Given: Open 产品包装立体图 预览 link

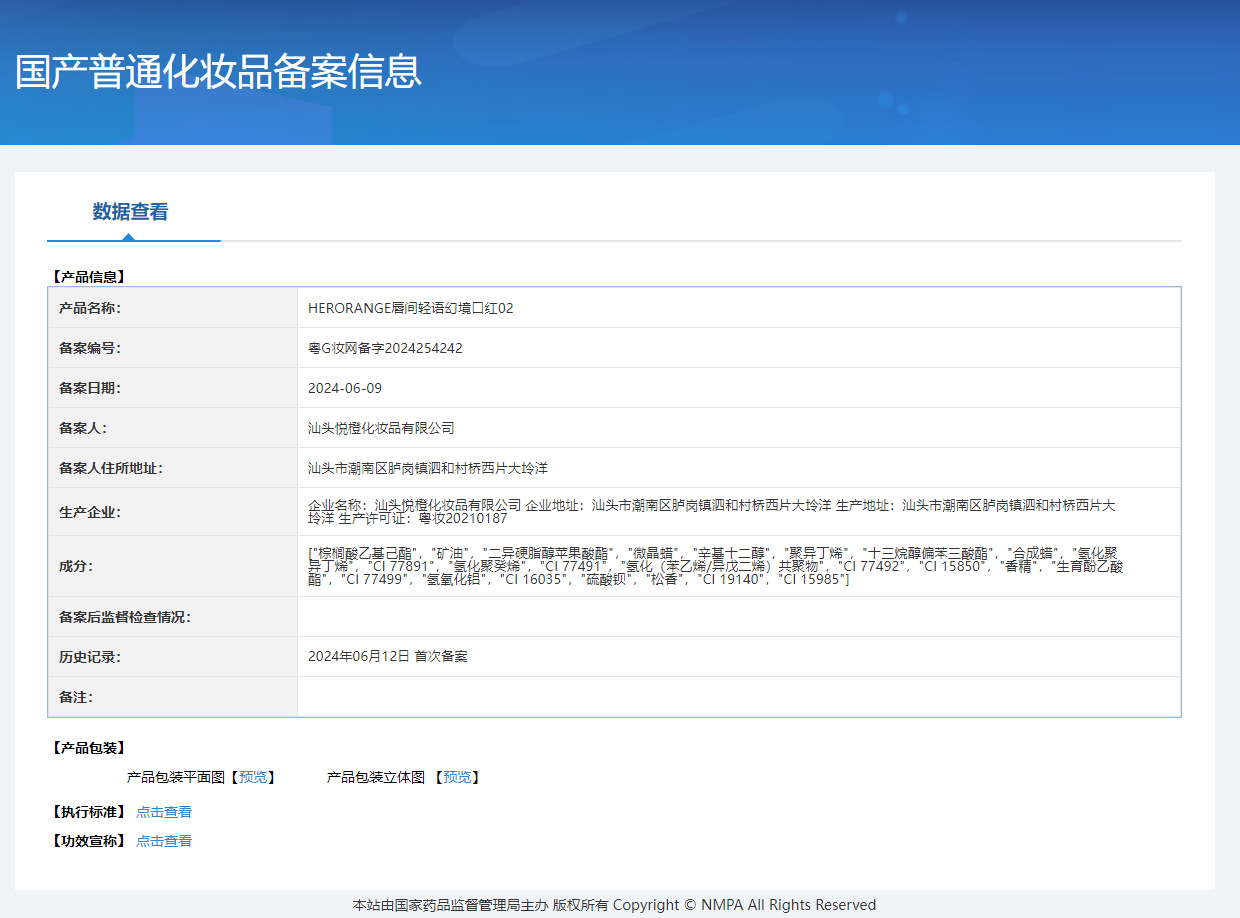Looking at the screenshot, I should pos(457,777).
